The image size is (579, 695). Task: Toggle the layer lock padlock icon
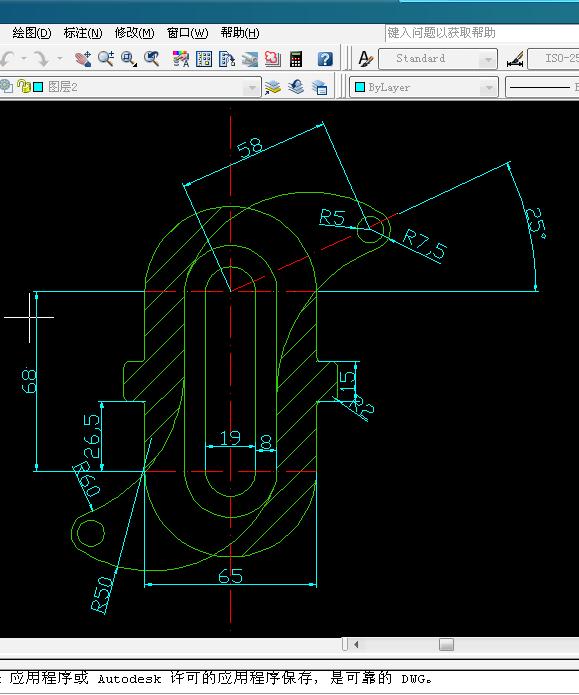(23, 86)
